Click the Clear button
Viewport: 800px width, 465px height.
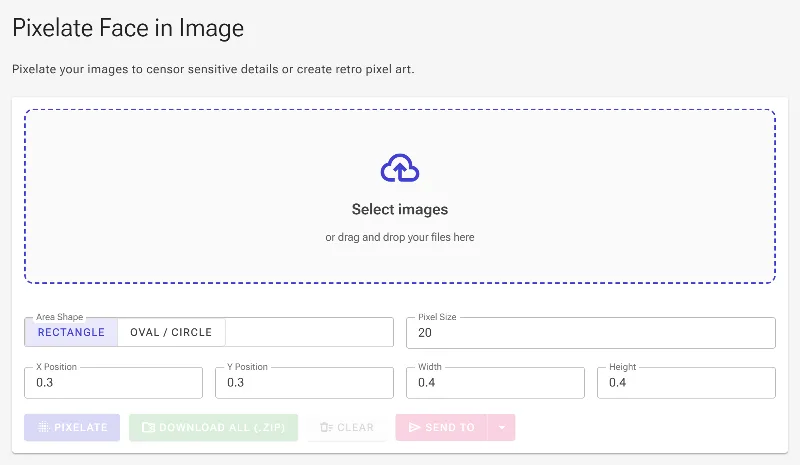(347, 427)
